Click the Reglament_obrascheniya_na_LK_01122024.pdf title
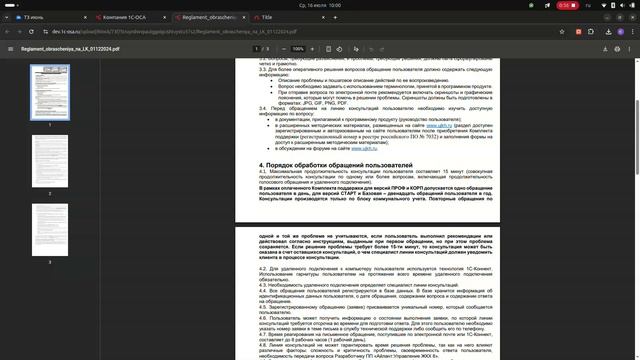Viewport: 640px width, 360px height. tap(70, 49)
